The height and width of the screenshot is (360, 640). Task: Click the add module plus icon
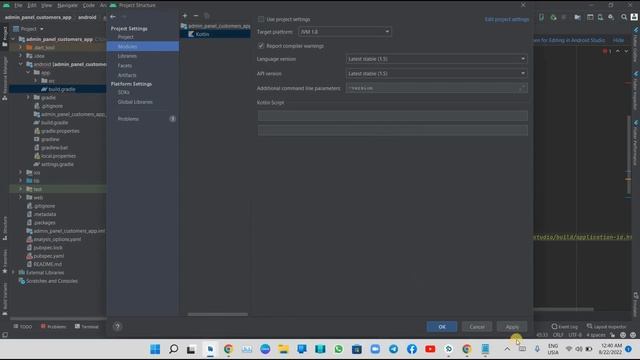pos(185,16)
